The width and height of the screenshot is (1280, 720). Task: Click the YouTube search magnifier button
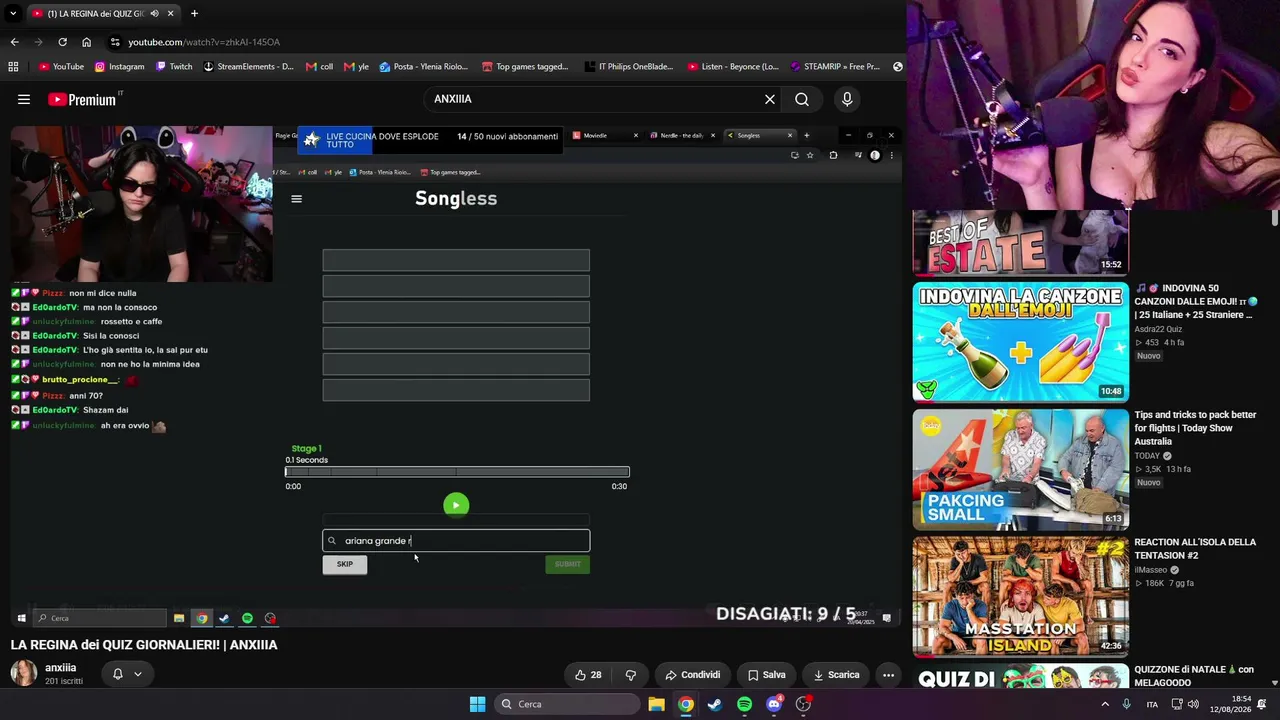point(802,99)
